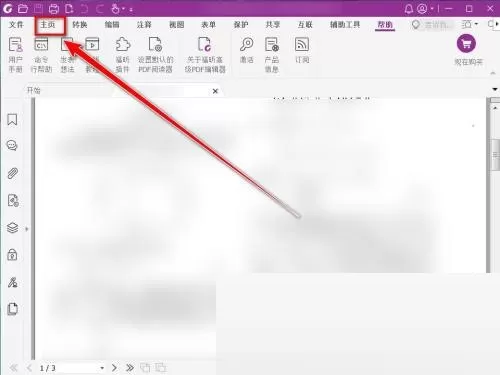The image size is (500, 375).
Task: Switch to the 主页 tab
Action: 48,25
